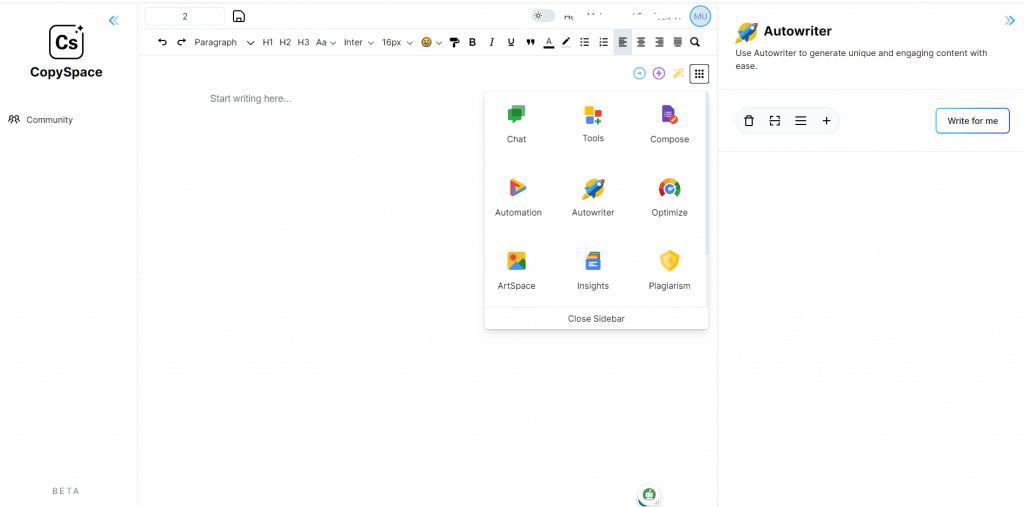The image size is (1024, 507).
Task: Toggle underline formatting
Action: [511, 42]
